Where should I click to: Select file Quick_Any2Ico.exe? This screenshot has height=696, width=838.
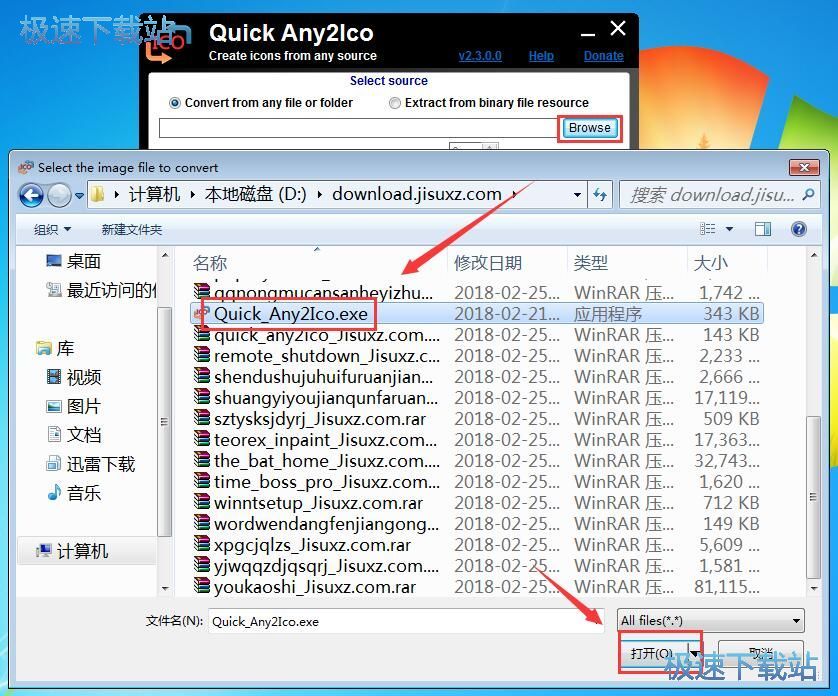click(x=477, y=314)
